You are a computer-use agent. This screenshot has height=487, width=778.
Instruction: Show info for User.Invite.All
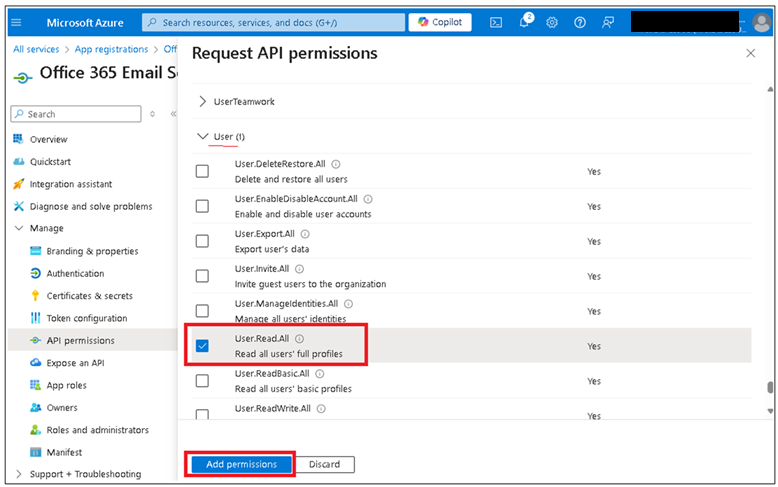click(299, 269)
